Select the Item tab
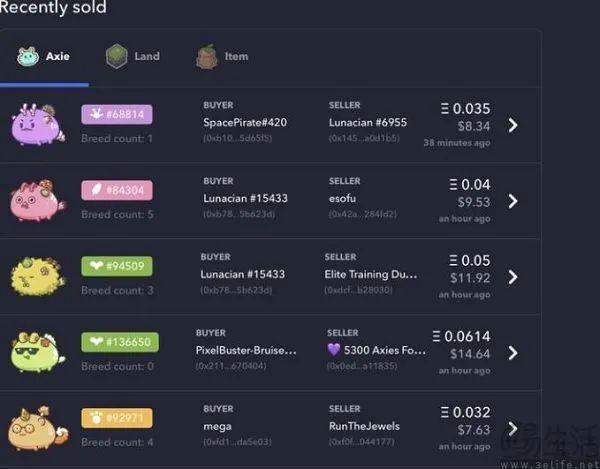 pyautogui.click(x=223, y=57)
